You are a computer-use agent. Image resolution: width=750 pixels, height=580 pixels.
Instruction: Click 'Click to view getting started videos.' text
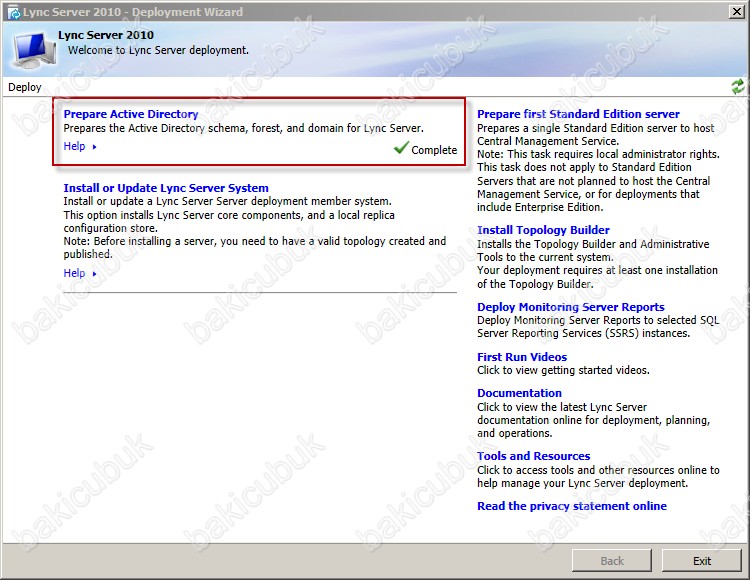point(563,370)
